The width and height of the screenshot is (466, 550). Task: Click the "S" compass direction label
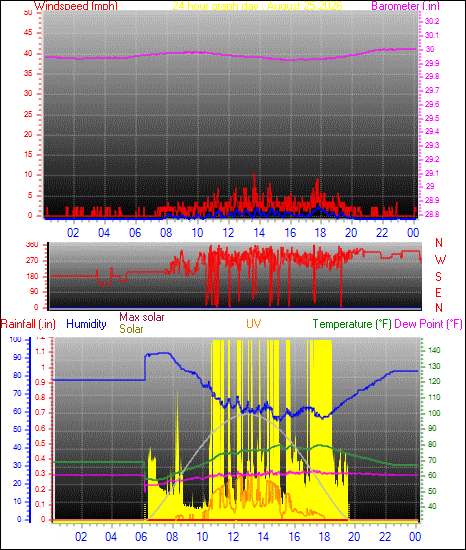(x=438, y=277)
